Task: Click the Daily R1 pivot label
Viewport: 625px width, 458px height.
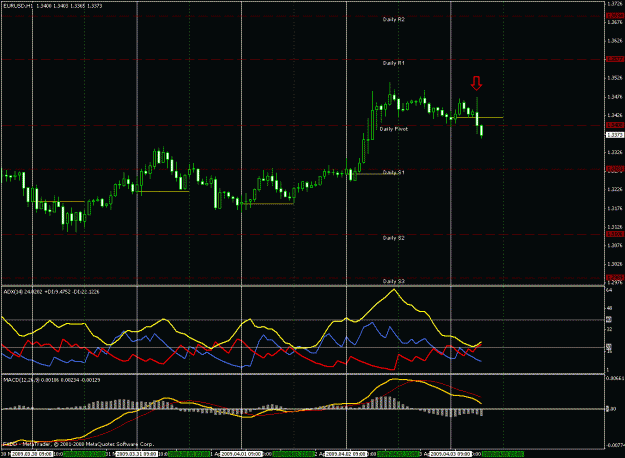Action: [393, 63]
